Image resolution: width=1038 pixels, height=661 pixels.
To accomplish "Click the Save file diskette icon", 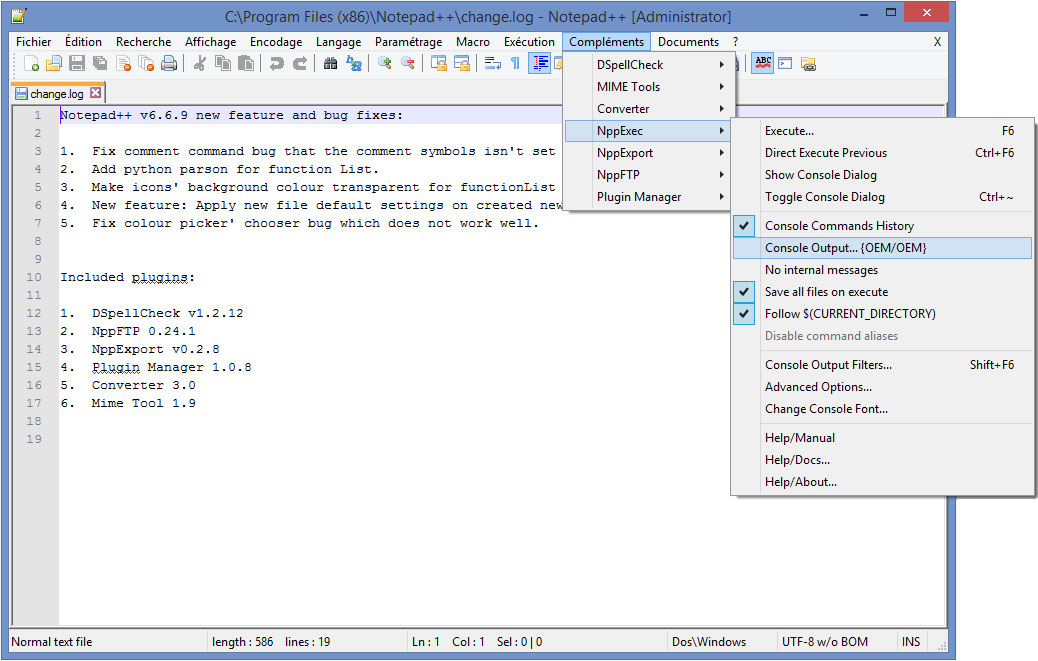I will (77, 64).
